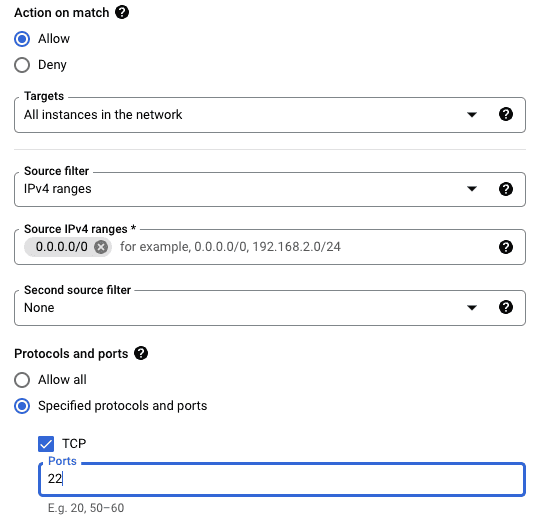Open All instances in the network selector
This screenshot has height=529, width=559.
click(x=270, y=115)
